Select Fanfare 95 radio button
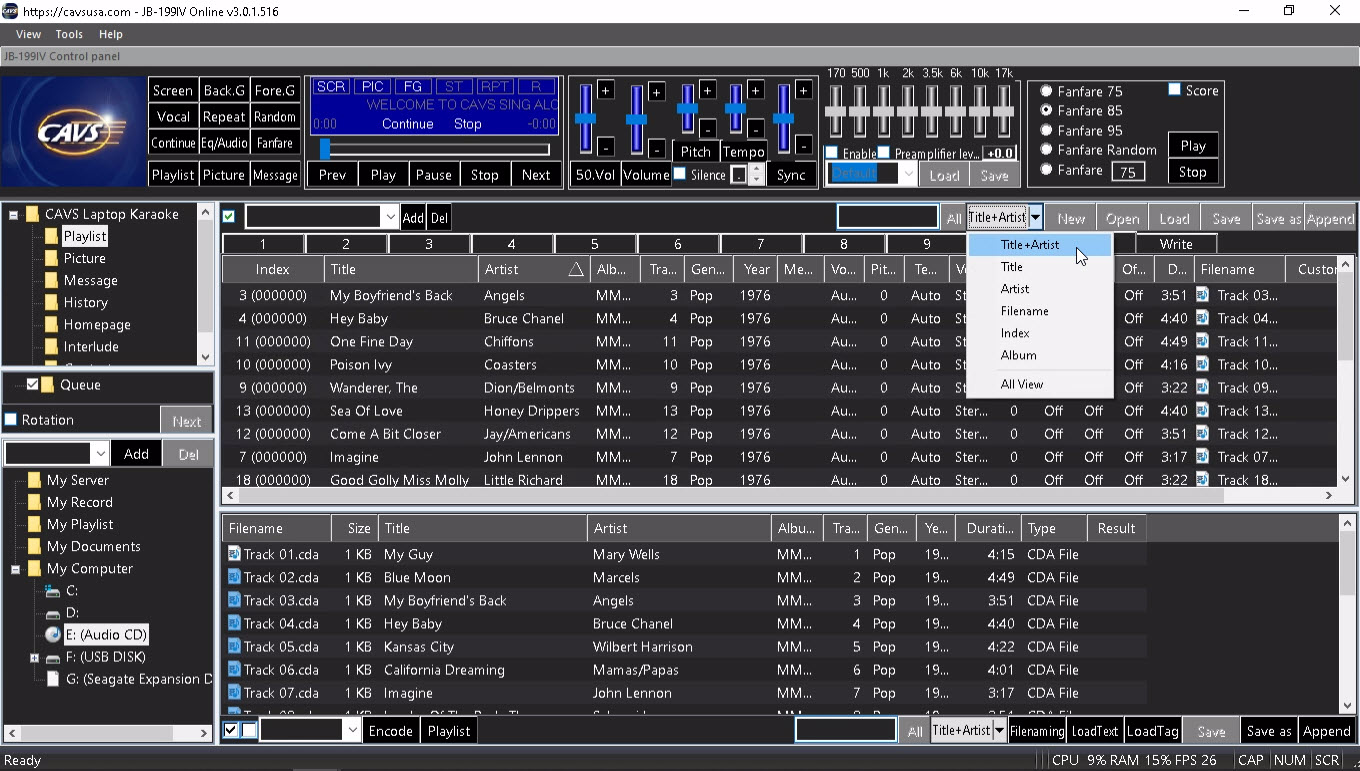 [x=1046, y=130]
